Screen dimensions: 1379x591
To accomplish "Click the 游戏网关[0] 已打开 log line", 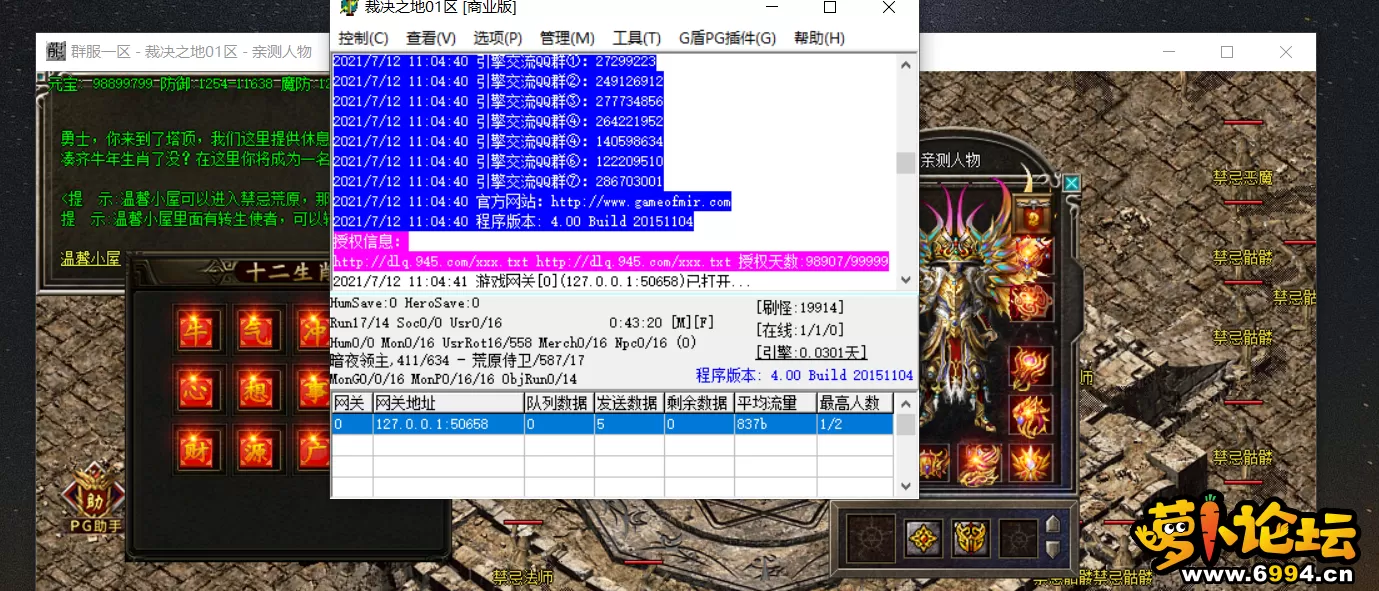I will coord(542,281).
